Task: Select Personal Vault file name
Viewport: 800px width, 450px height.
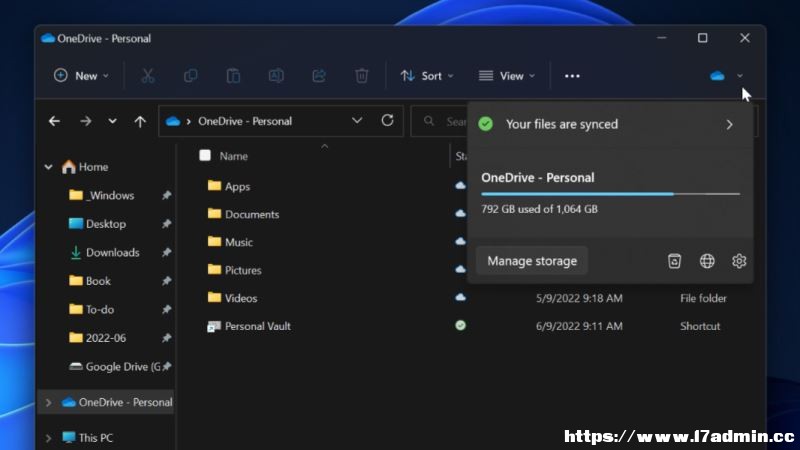Action: tap(258, 327)
